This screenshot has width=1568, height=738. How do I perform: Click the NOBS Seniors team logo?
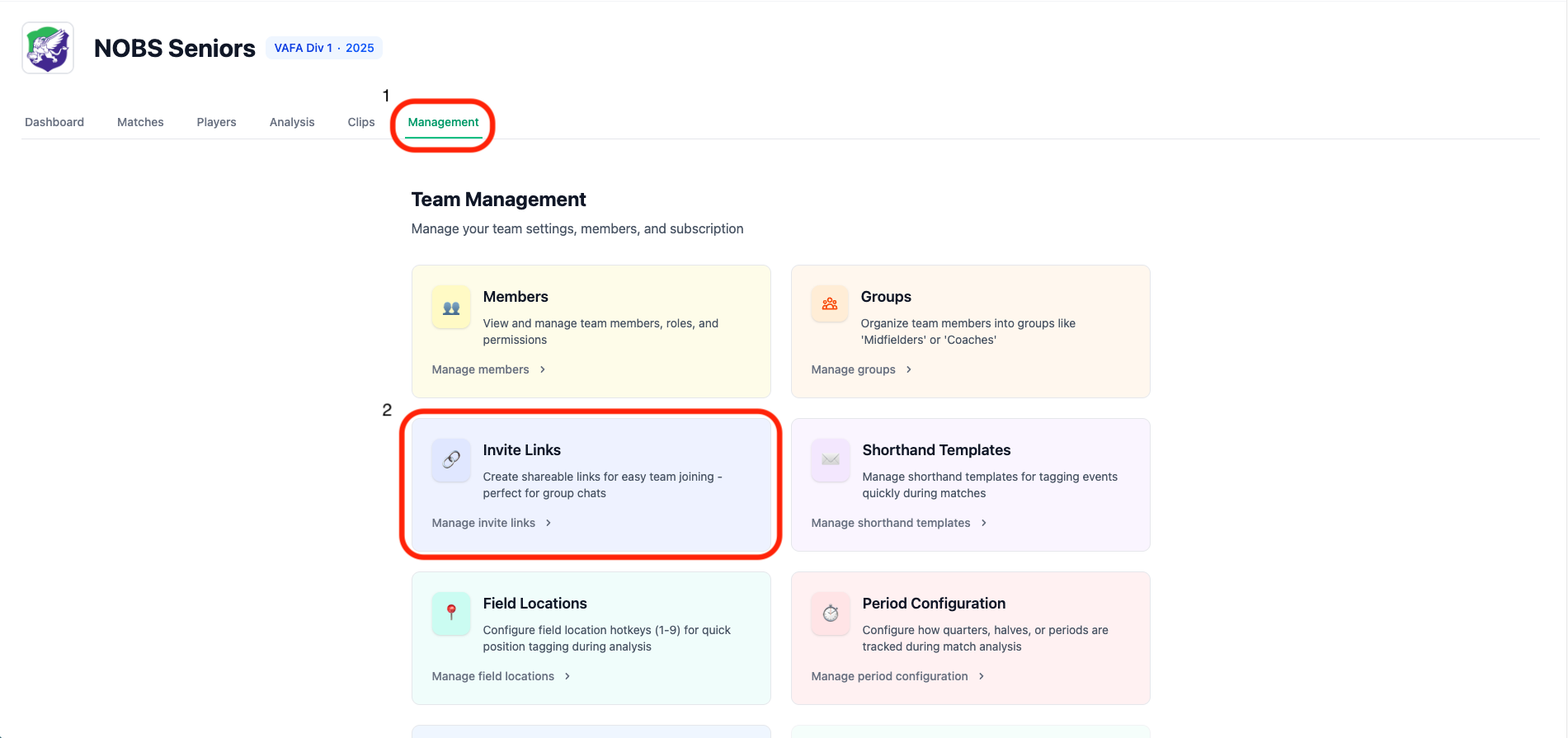(48, 48)
